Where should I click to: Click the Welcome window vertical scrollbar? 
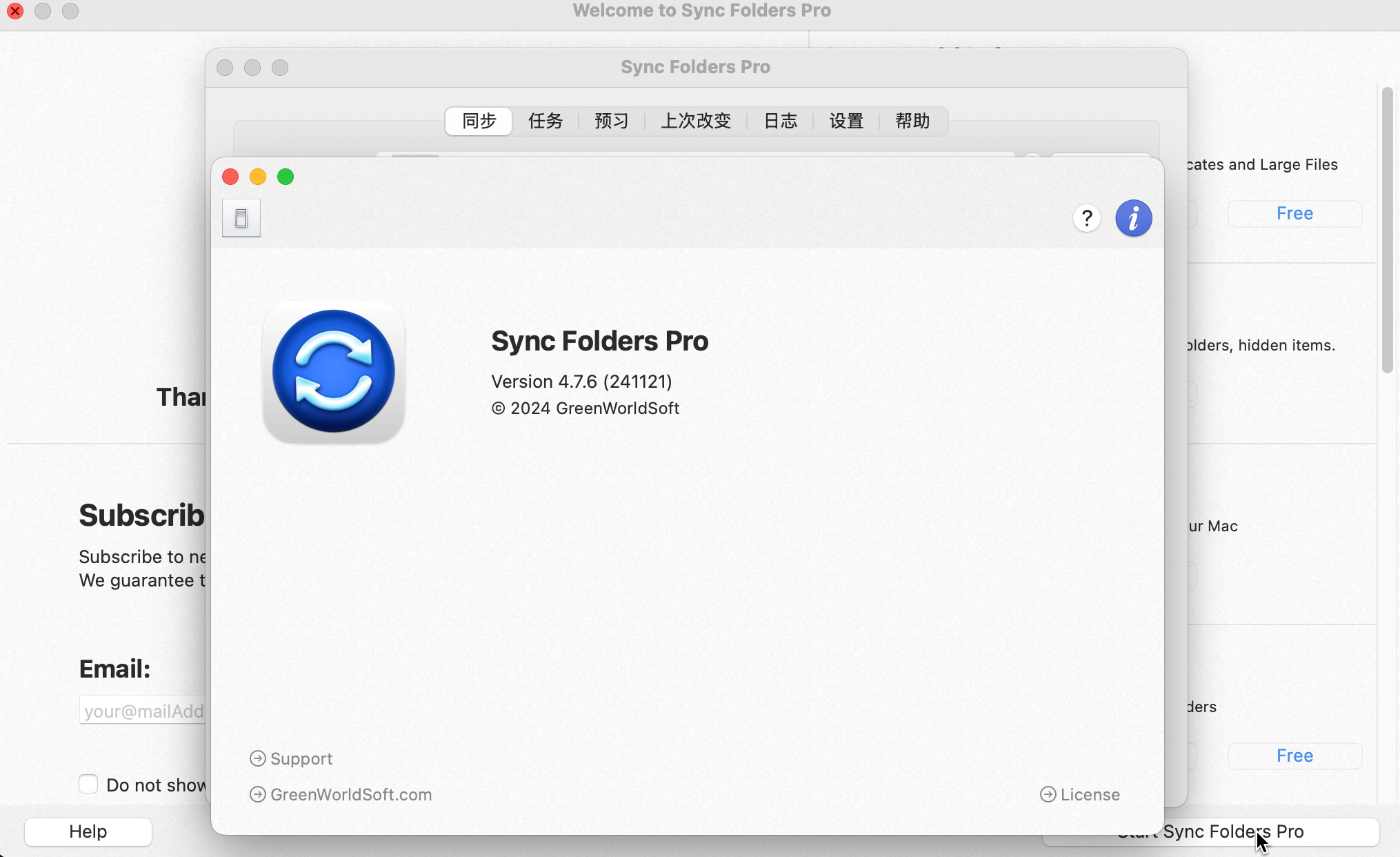[1388, 230]
